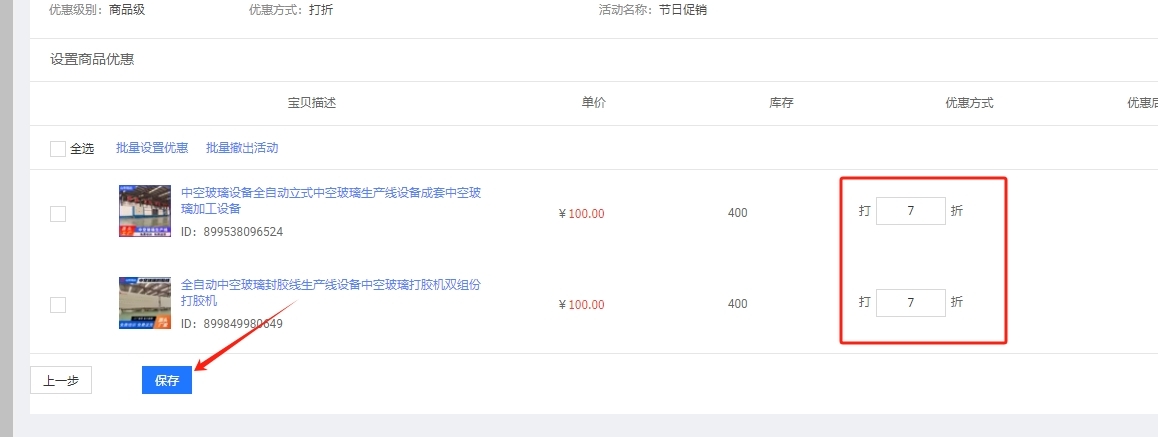This screenshot has width=1158, height=437.
Task: Go back with the 上一步 button
Action: click(61, 380)
